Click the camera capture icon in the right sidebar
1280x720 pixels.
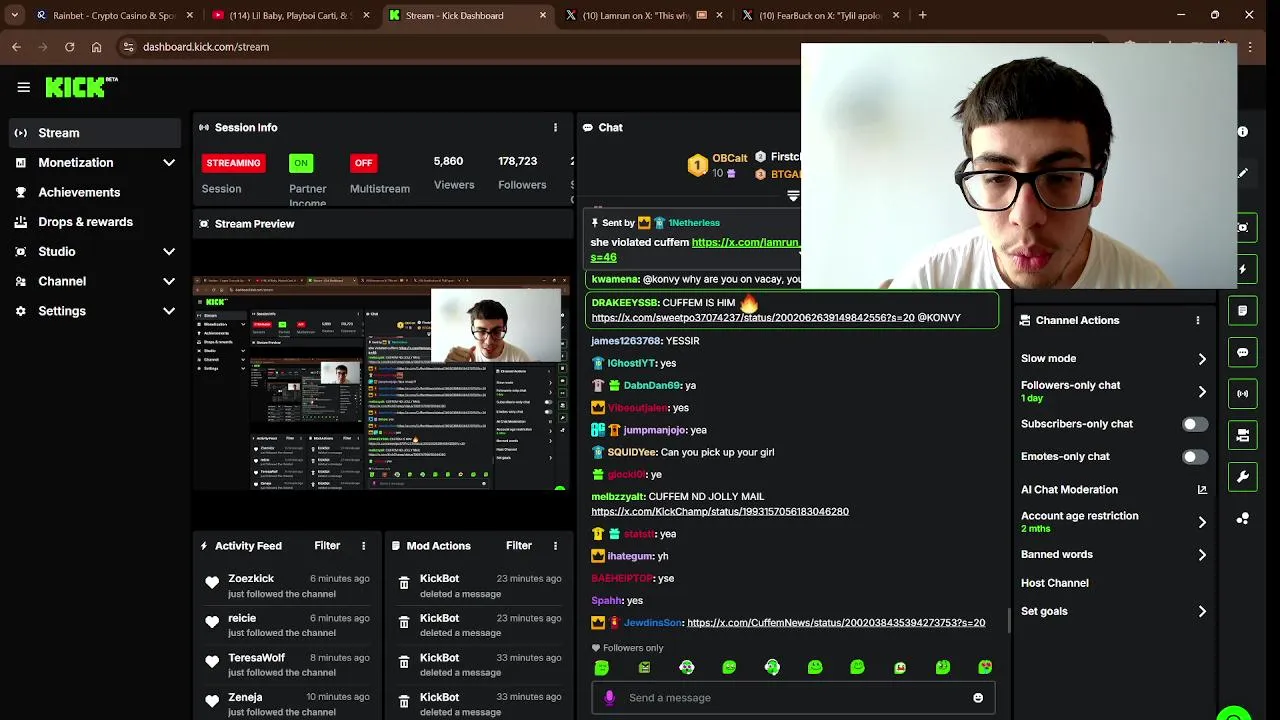pyautogui.click(x=1242, y=228)
